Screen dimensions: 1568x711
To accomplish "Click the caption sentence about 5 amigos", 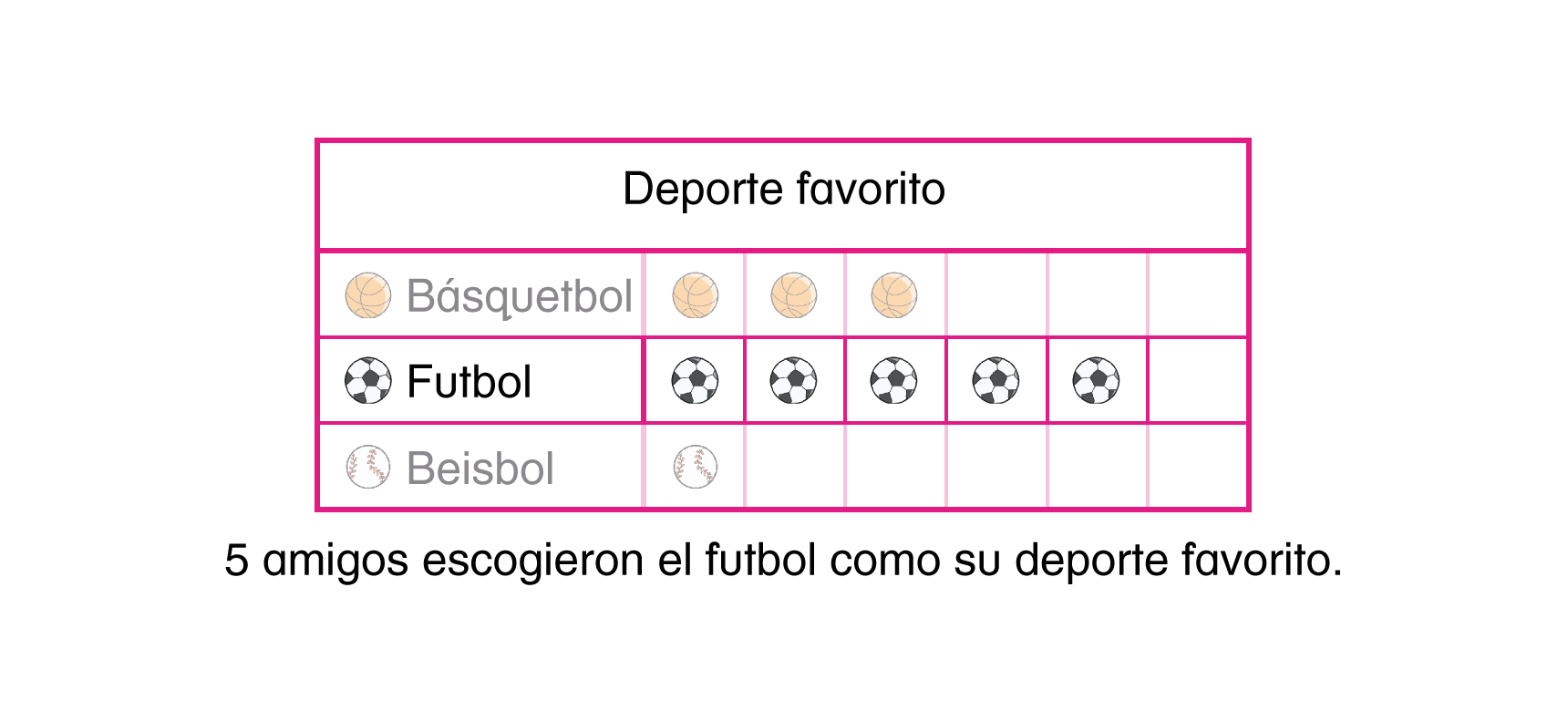I will coord(783,560).
